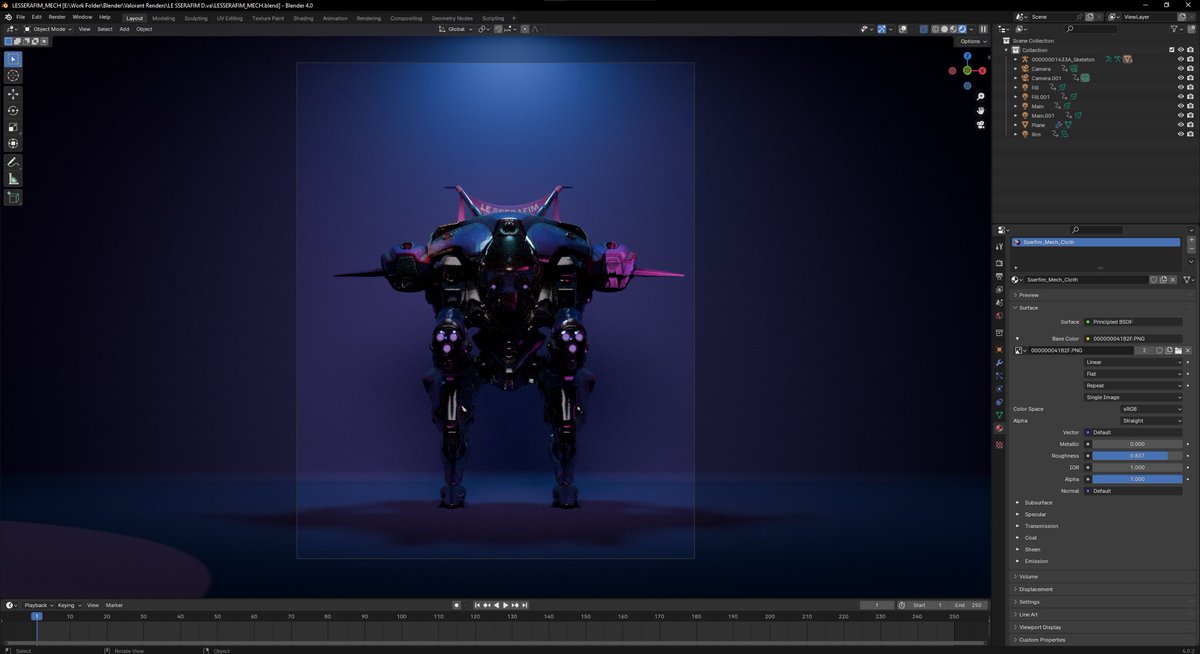1200x654 pixels.
Task: Collapse the Collection in outliner
Action: click(1008, 50)
